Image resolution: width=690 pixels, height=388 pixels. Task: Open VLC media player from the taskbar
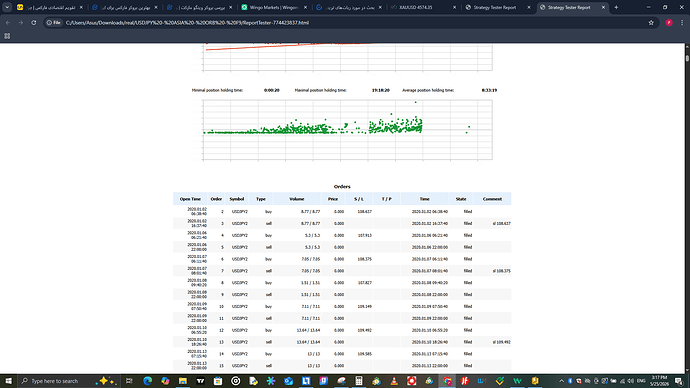394,381
